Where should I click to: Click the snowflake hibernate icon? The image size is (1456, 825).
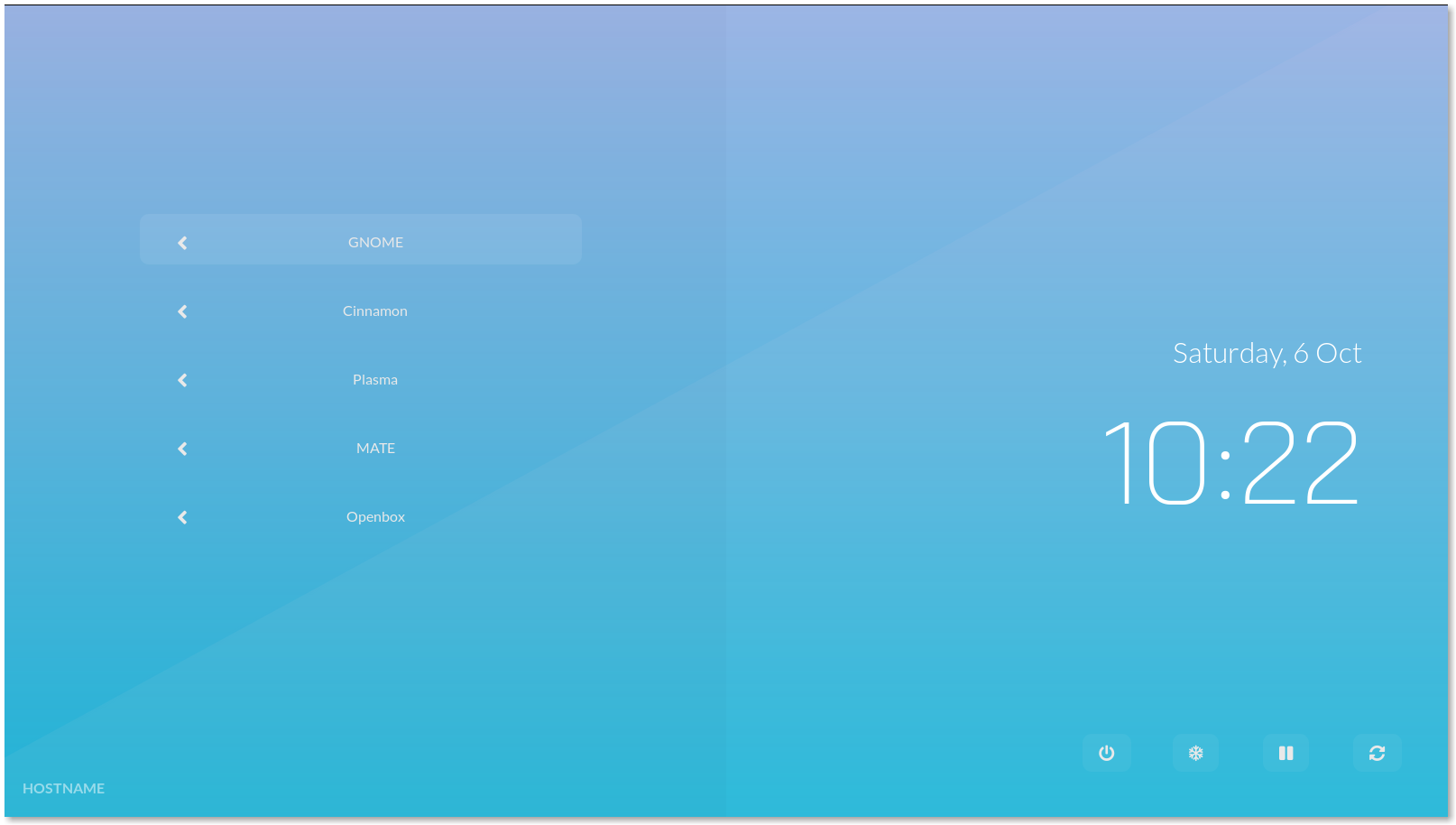(1195, 753)
